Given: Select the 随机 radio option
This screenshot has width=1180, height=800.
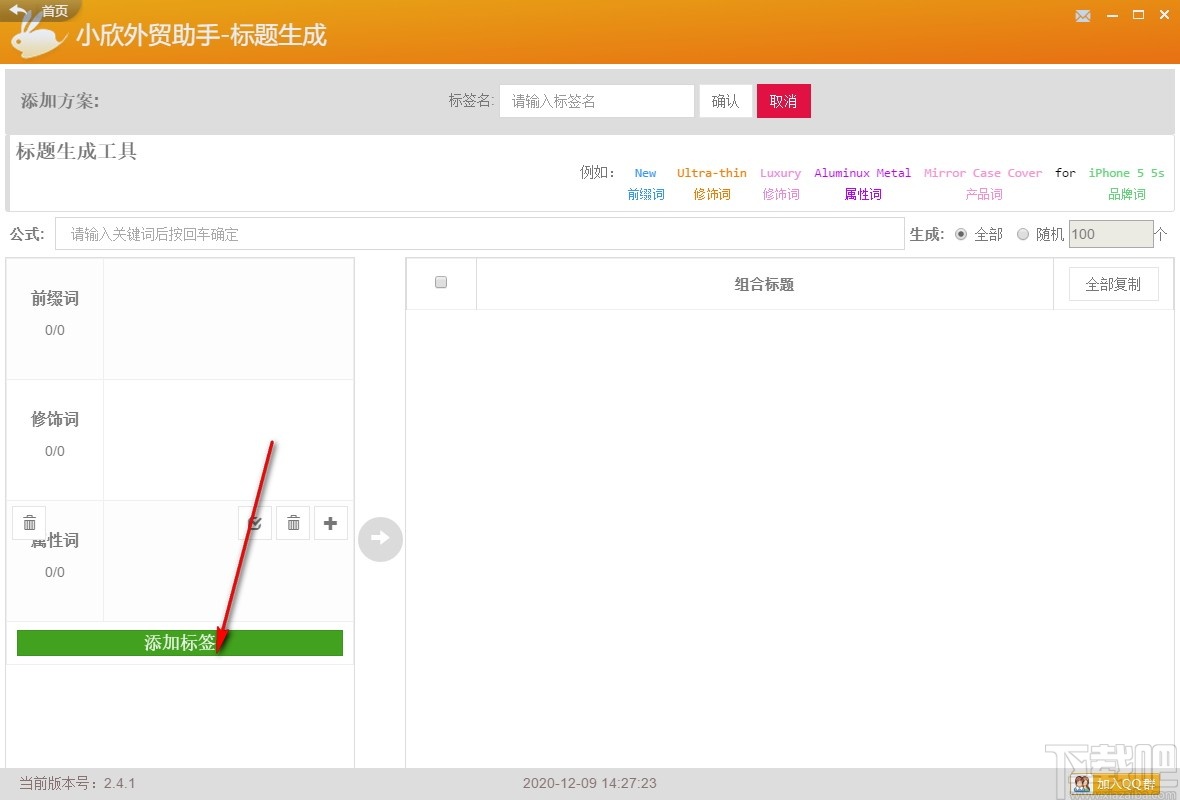Looking at the screenshot, I should click(x=1023, y=234).
